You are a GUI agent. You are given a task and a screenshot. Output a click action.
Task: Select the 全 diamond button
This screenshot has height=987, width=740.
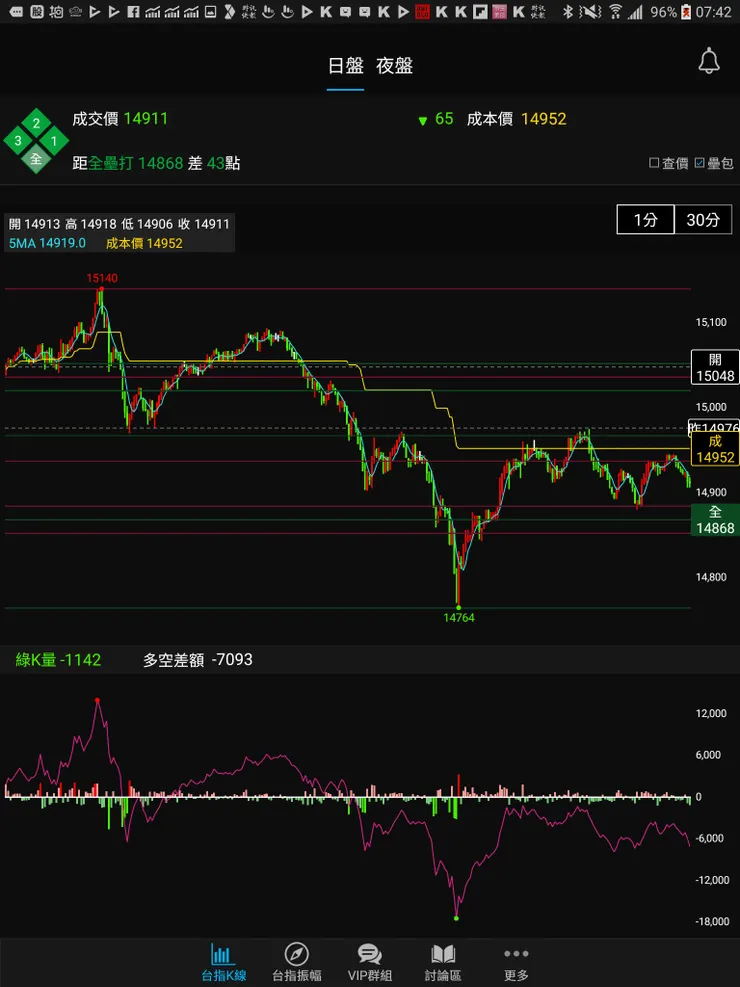pyautogui.click(x=36, y=159)
